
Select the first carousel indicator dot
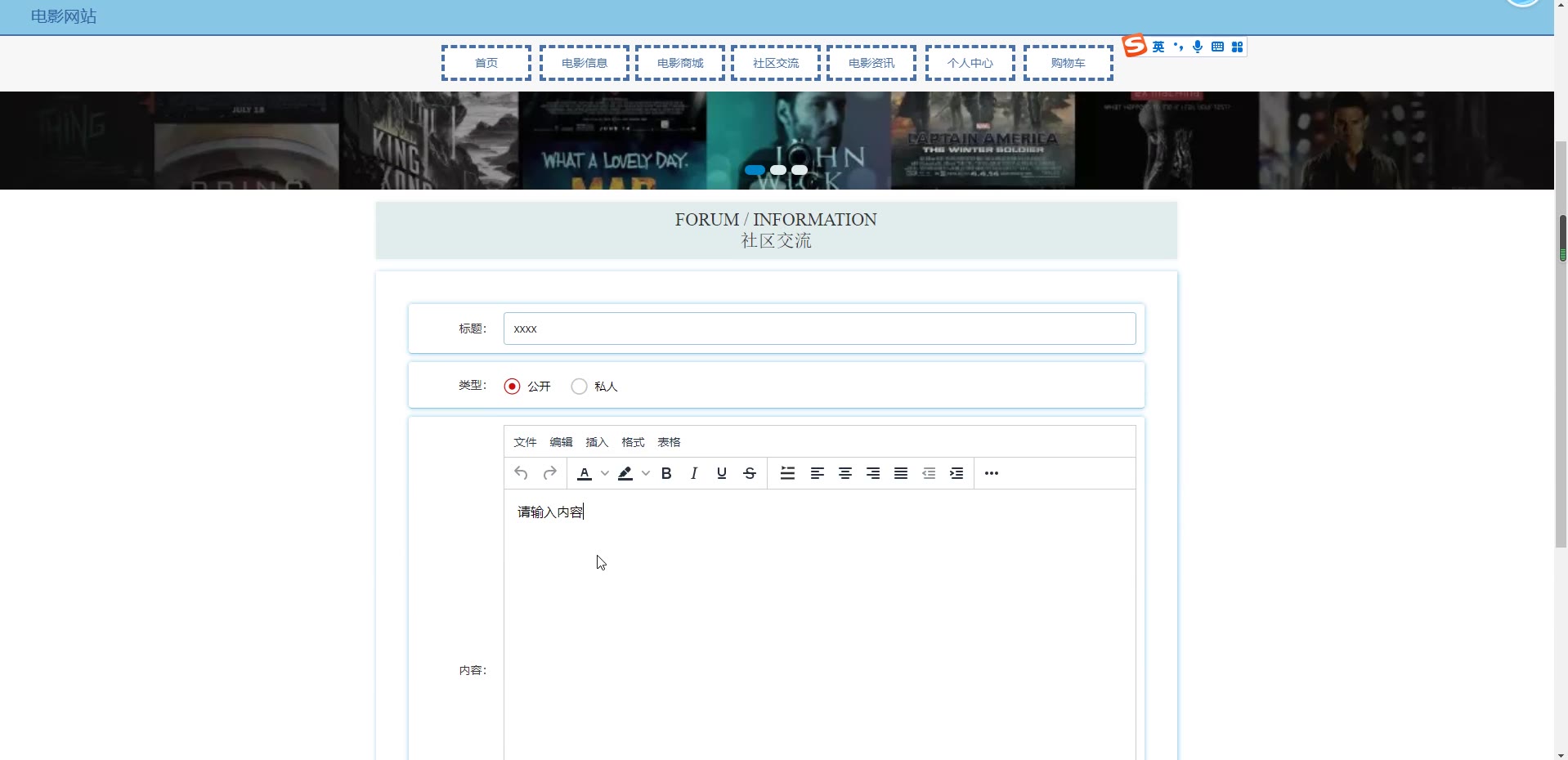(x=755, y=170)
